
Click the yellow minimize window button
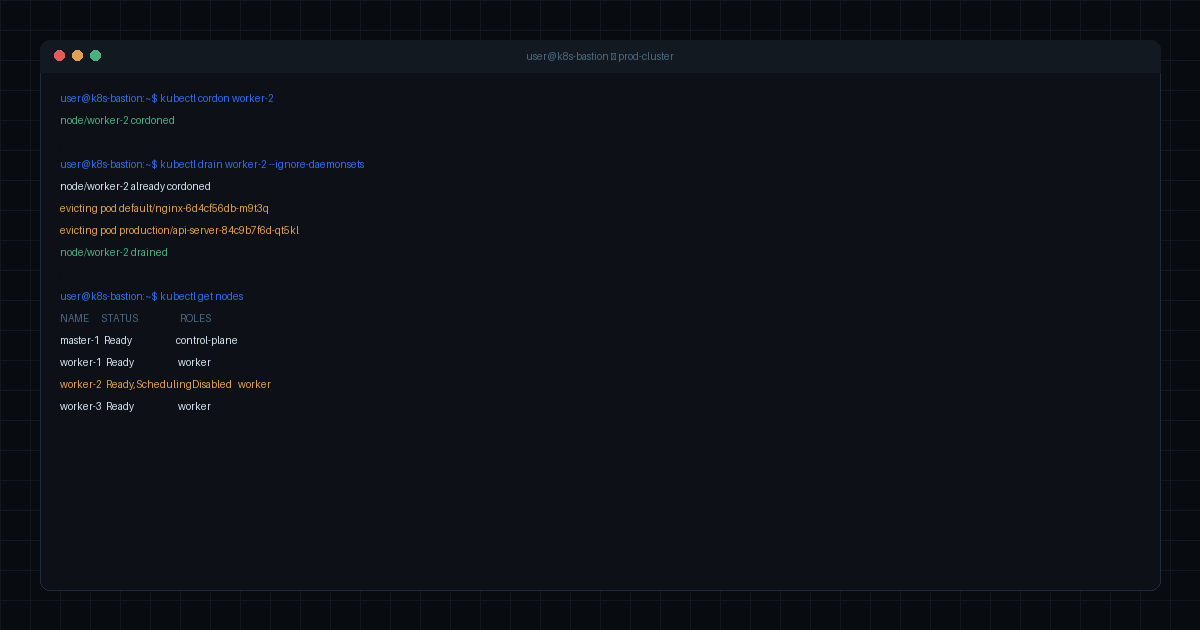77,56
